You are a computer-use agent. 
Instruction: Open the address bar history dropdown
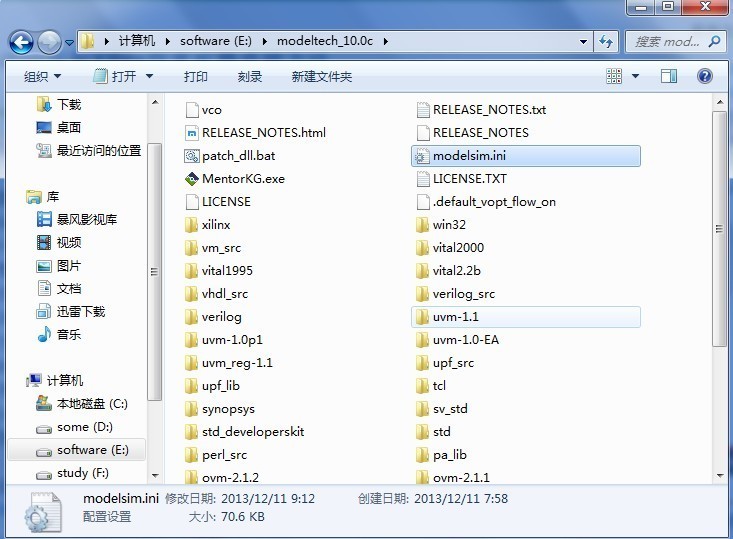click(583, 42)
